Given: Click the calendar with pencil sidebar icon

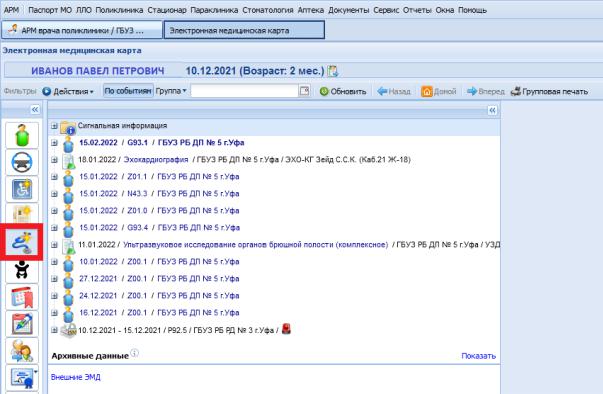Looking at the screenshot, I should (22, 324).
